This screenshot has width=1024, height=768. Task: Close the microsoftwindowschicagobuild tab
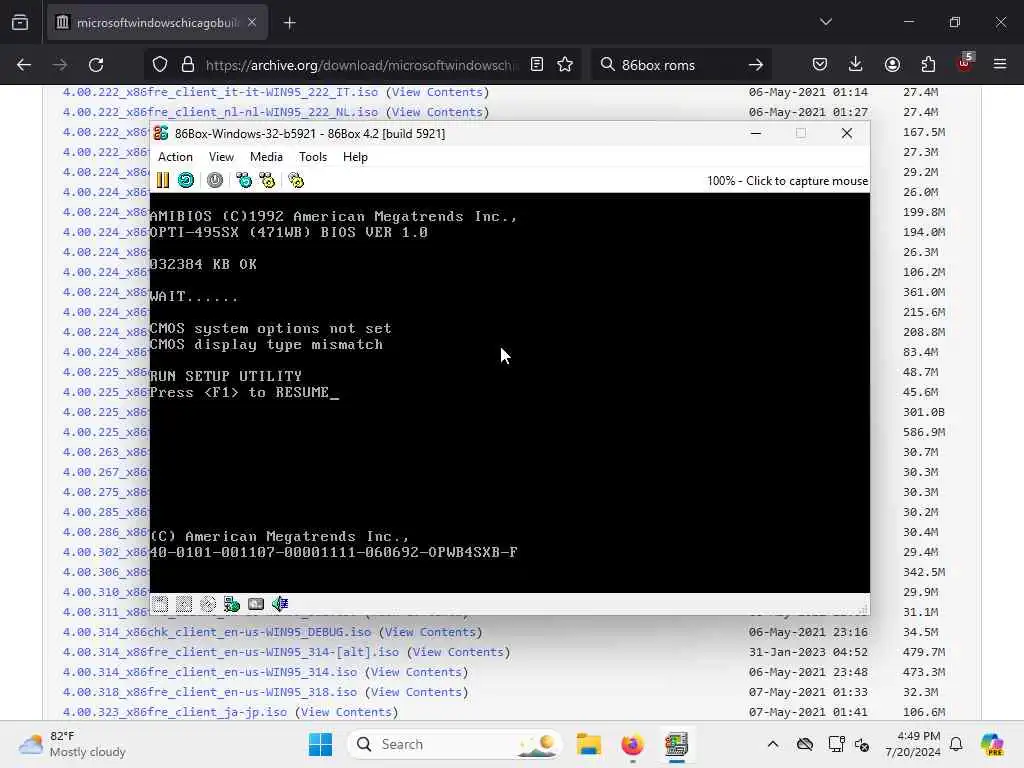[x=252, y=22]
